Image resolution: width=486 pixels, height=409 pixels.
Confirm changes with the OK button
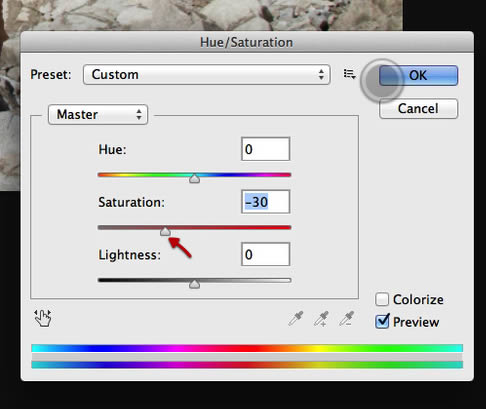418,75
